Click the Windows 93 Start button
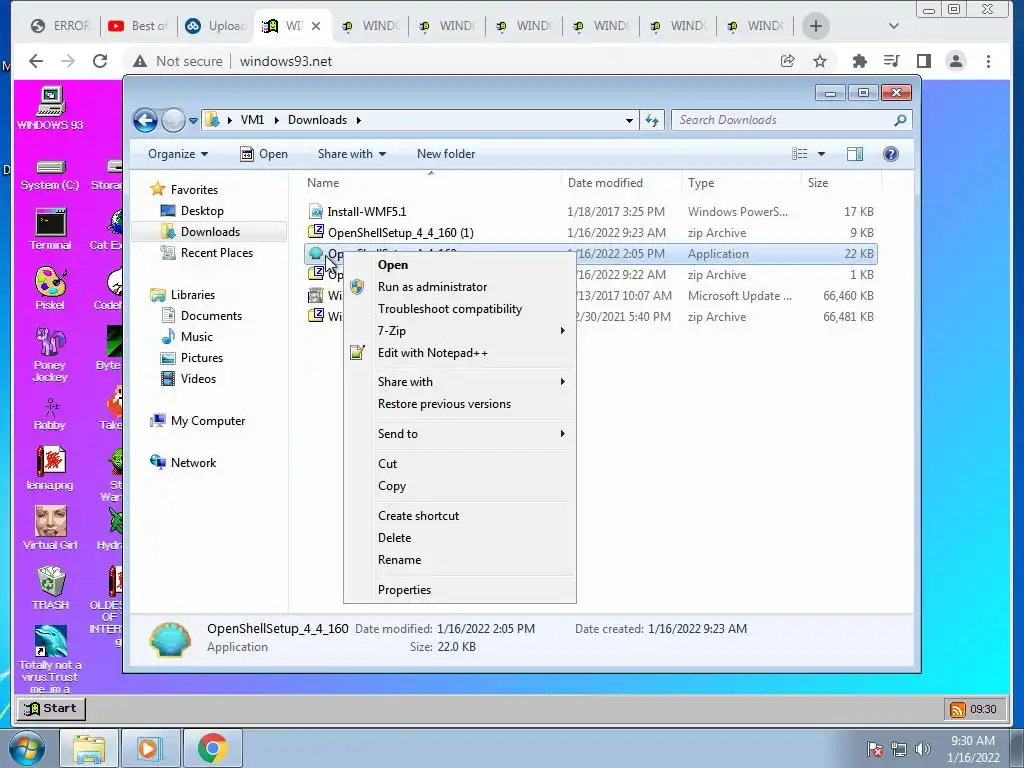The image size is (1024, 768). (x=51, y=709)
